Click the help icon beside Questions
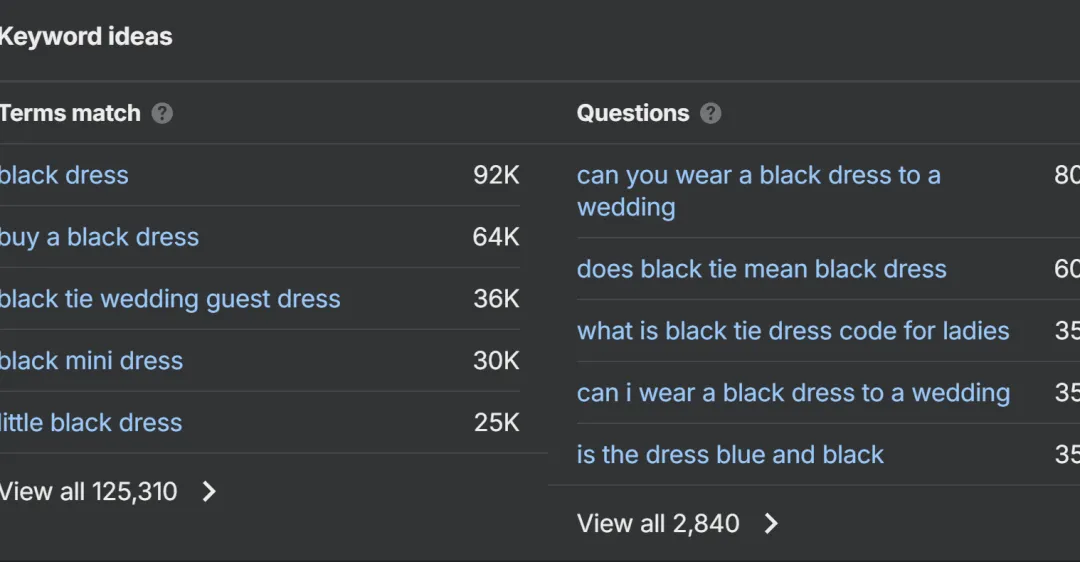 pos(710,113)
